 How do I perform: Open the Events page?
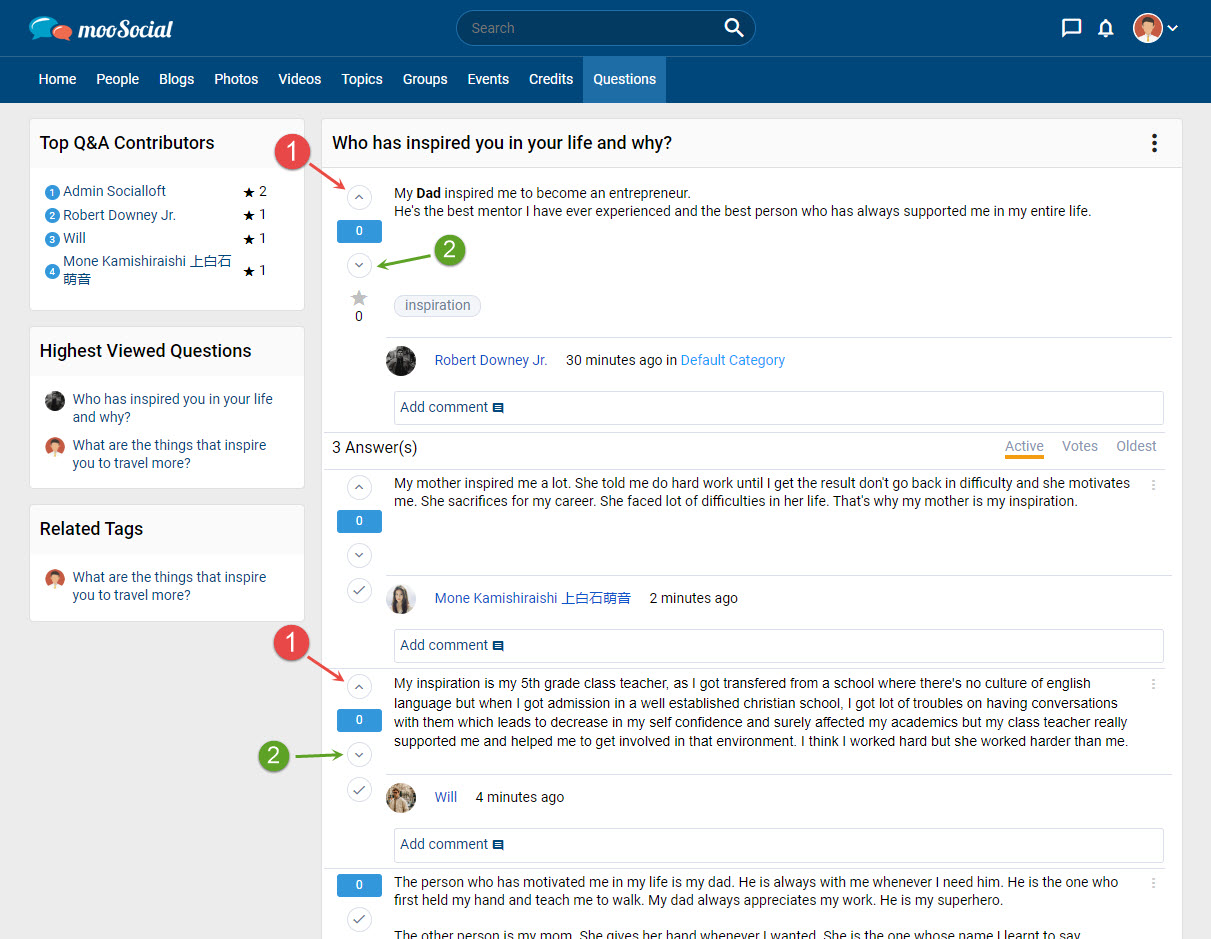pos(488,79)
